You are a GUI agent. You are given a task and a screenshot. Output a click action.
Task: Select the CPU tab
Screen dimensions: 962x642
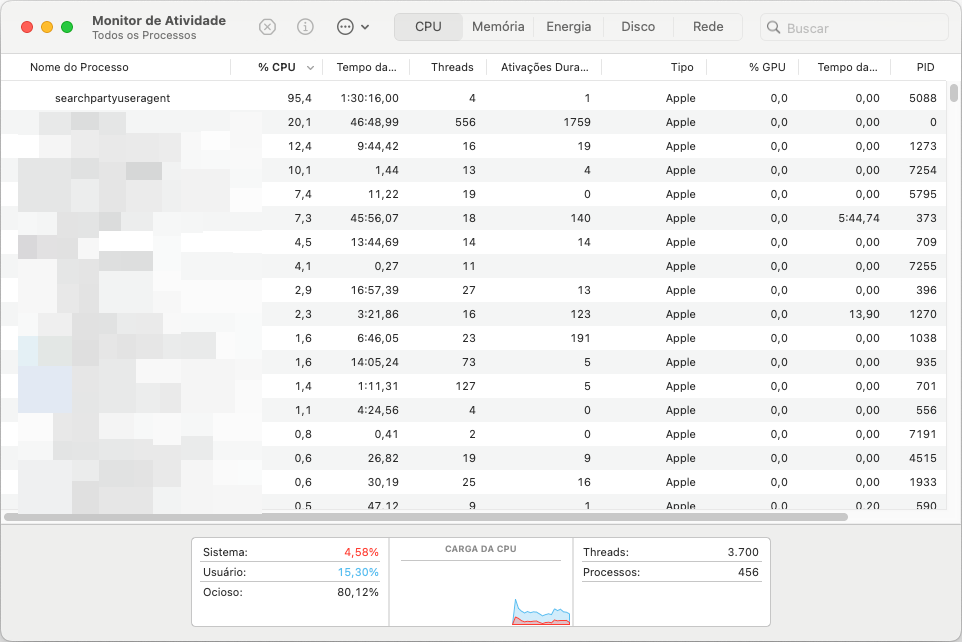(428, 27)
